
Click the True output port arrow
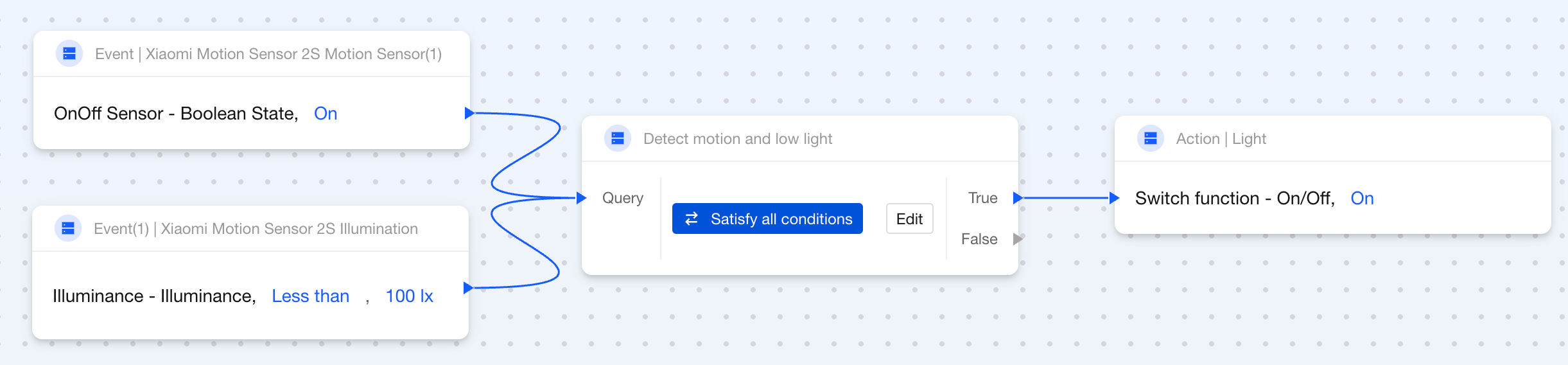1018,198
